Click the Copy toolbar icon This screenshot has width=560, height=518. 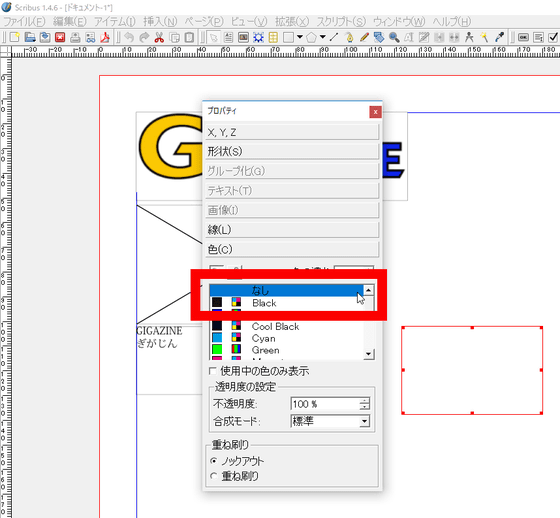pyautogui.click(x=174, y=37)
